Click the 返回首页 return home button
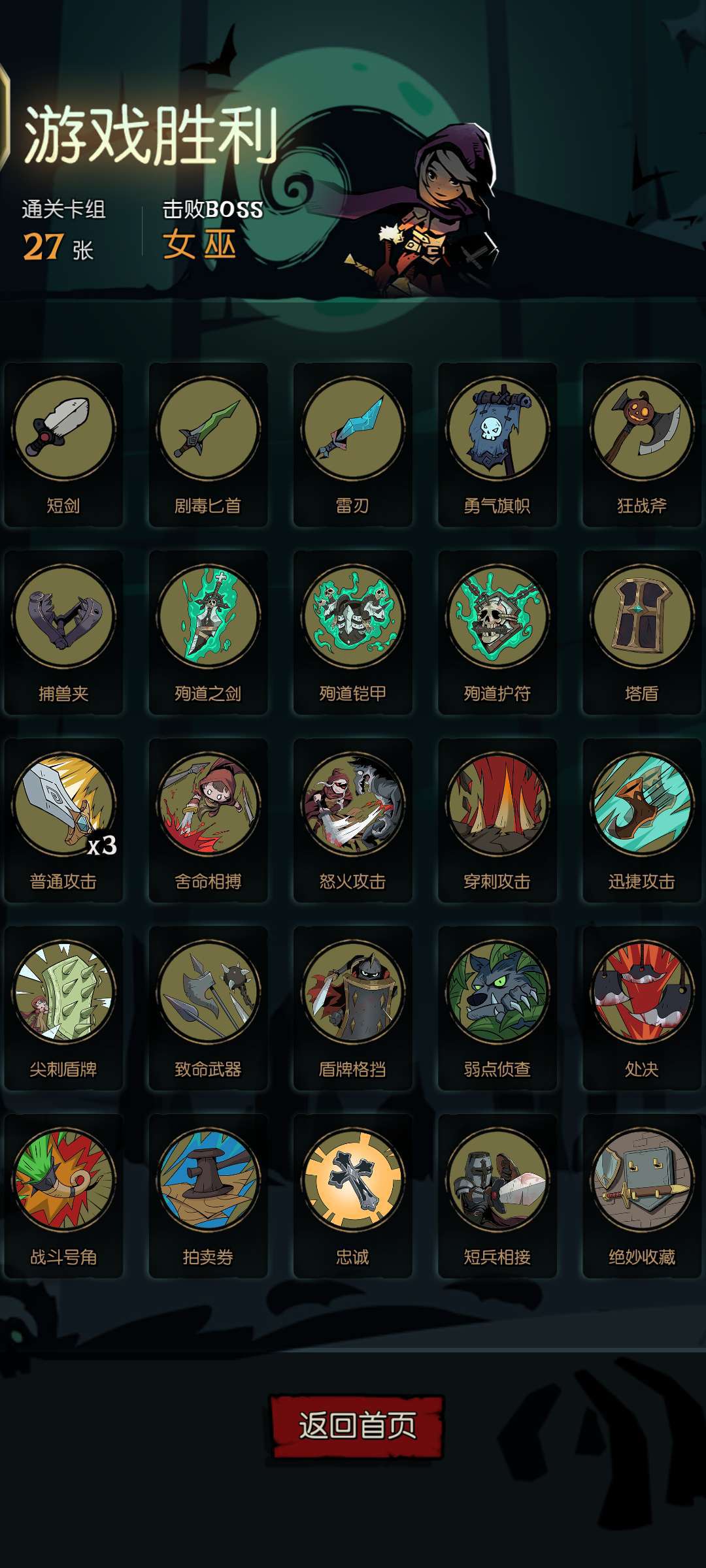 point(357,1426)
